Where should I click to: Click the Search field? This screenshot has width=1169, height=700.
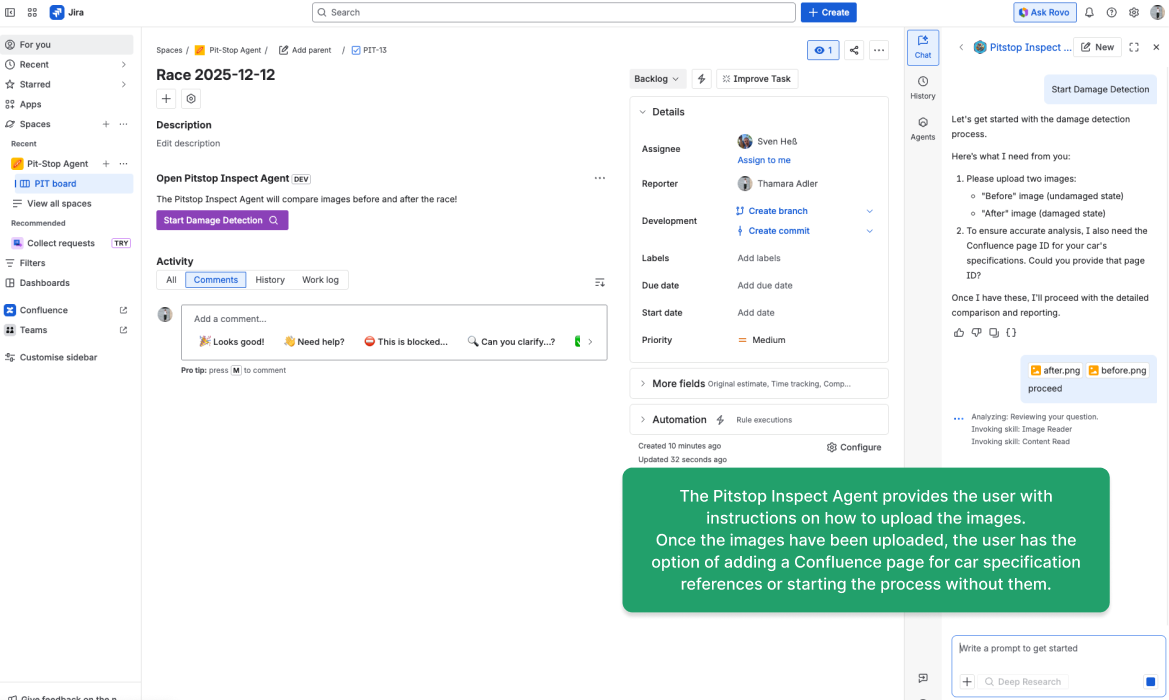point(554,13)
